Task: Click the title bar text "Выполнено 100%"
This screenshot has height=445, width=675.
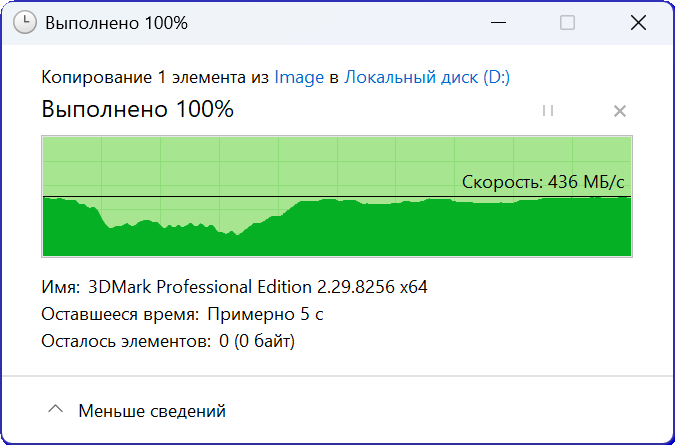Action: [116, 22]
